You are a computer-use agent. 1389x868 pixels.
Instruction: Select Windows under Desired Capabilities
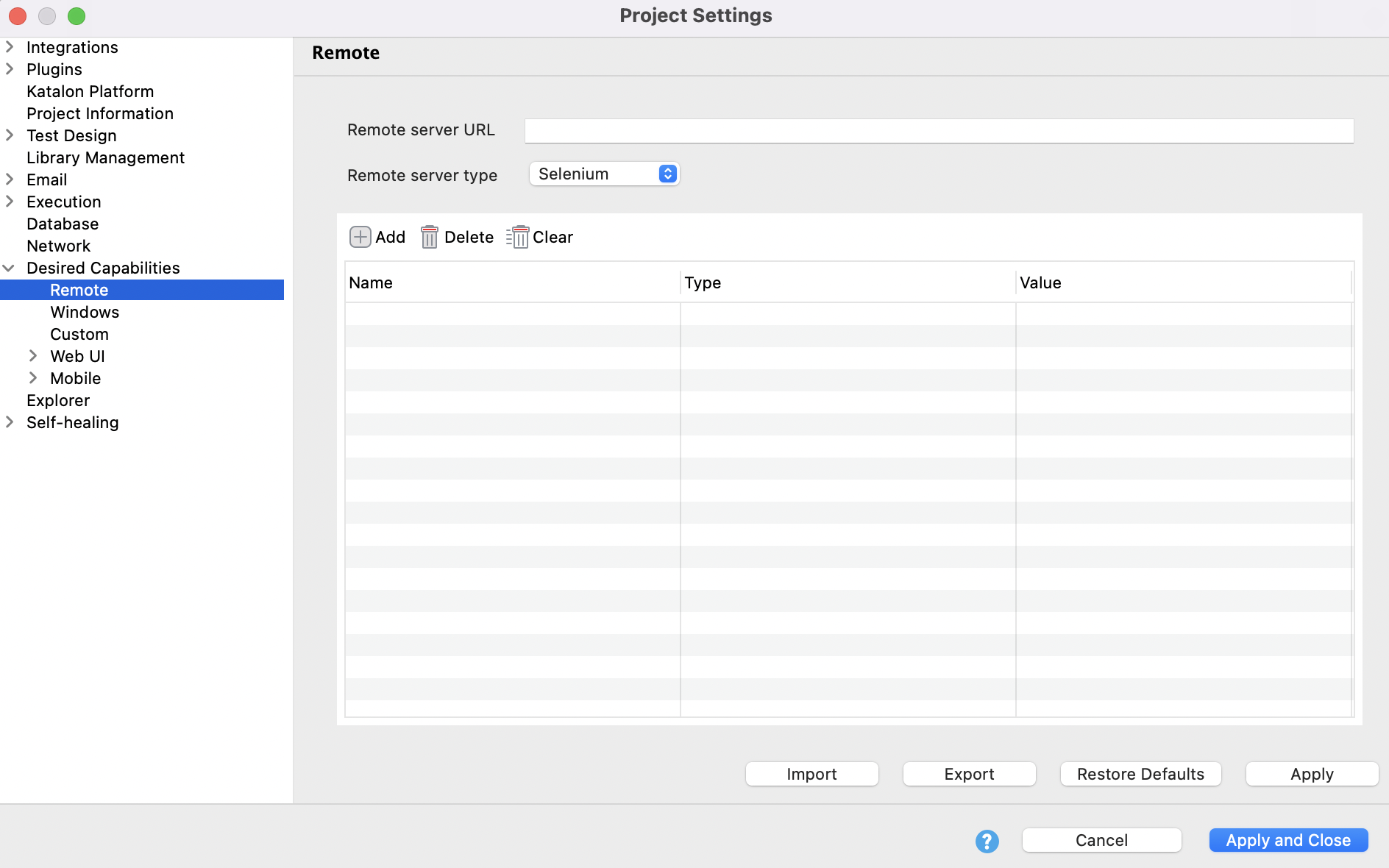click(85, 312)
